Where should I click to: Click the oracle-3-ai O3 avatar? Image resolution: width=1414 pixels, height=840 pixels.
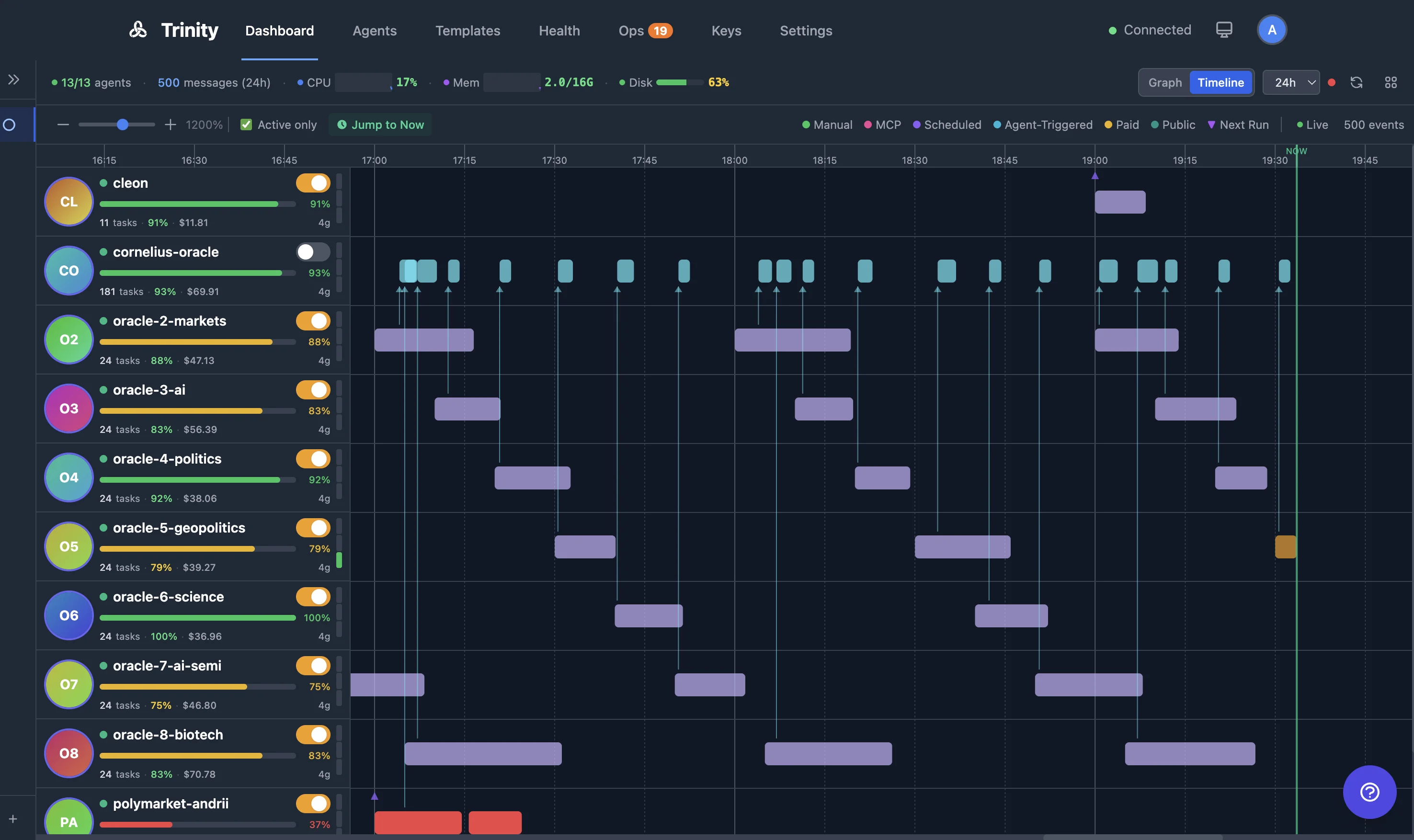coord(68,409)
